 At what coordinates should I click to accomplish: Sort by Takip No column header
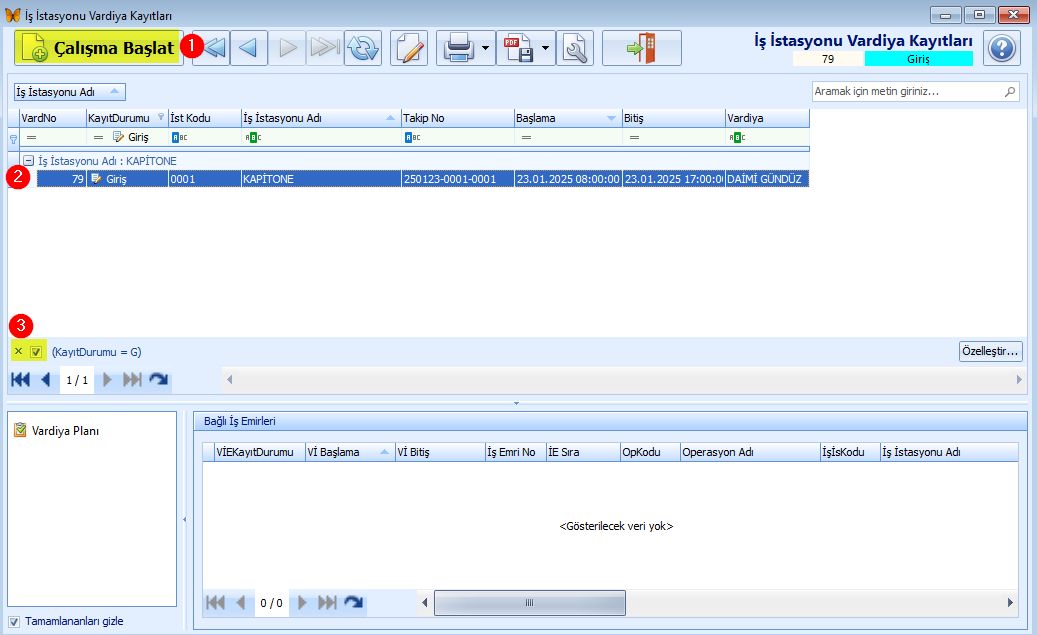pyautogui.click(x=458, y=118)
